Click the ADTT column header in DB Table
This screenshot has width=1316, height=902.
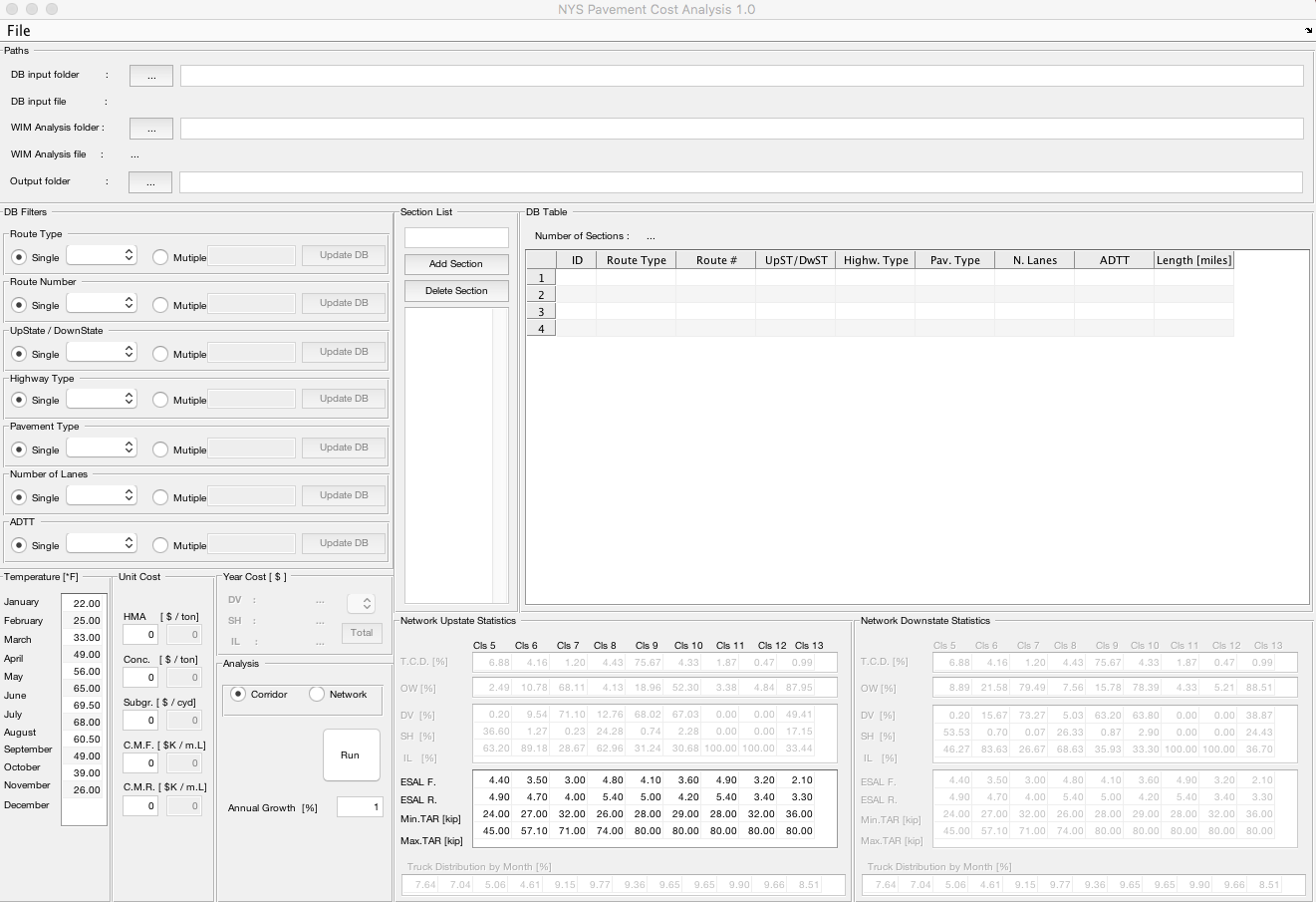[x=1115, y=260]
